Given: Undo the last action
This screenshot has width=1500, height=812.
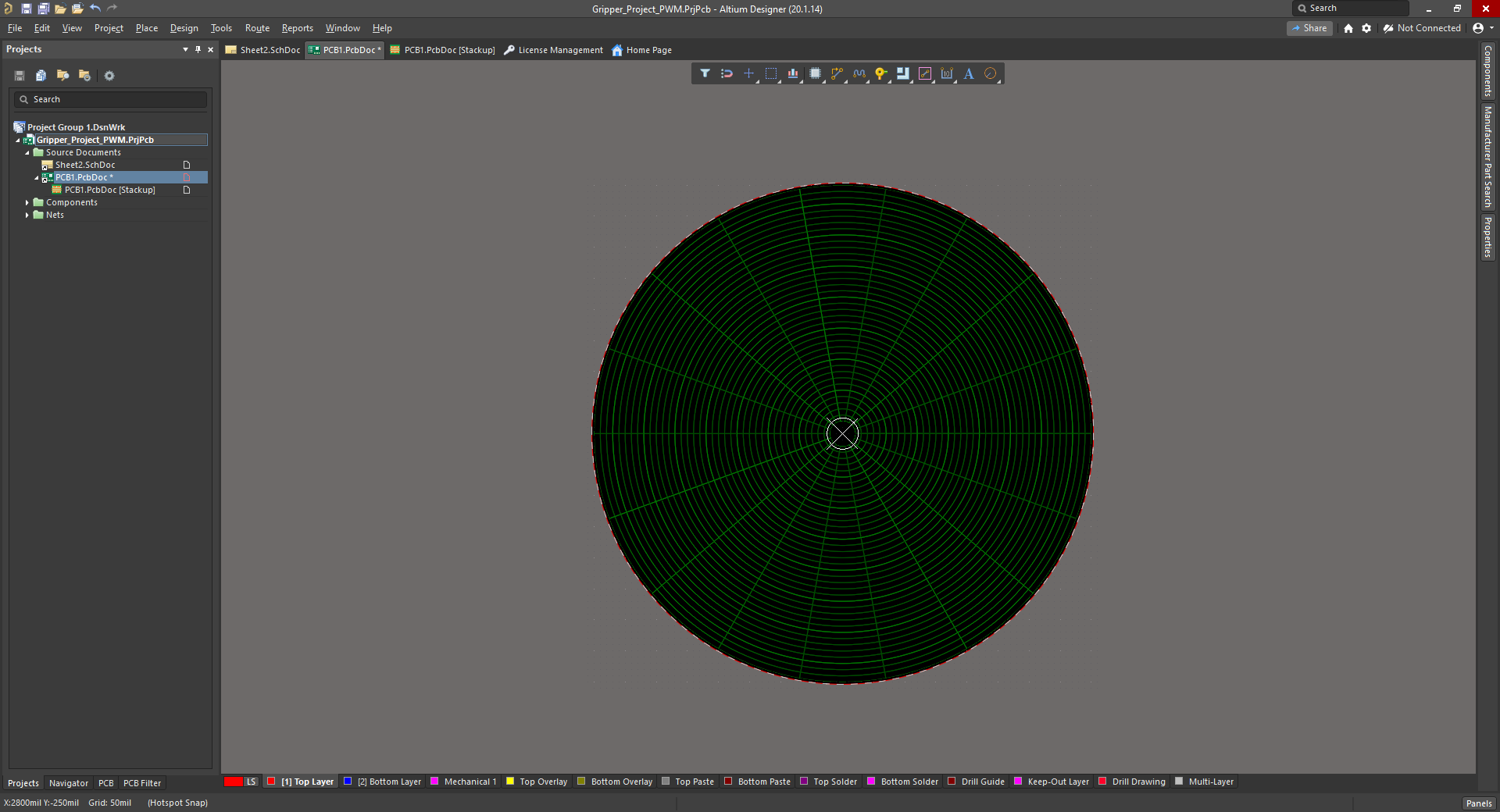Looking at the screenshot, I should pos(95,9).
